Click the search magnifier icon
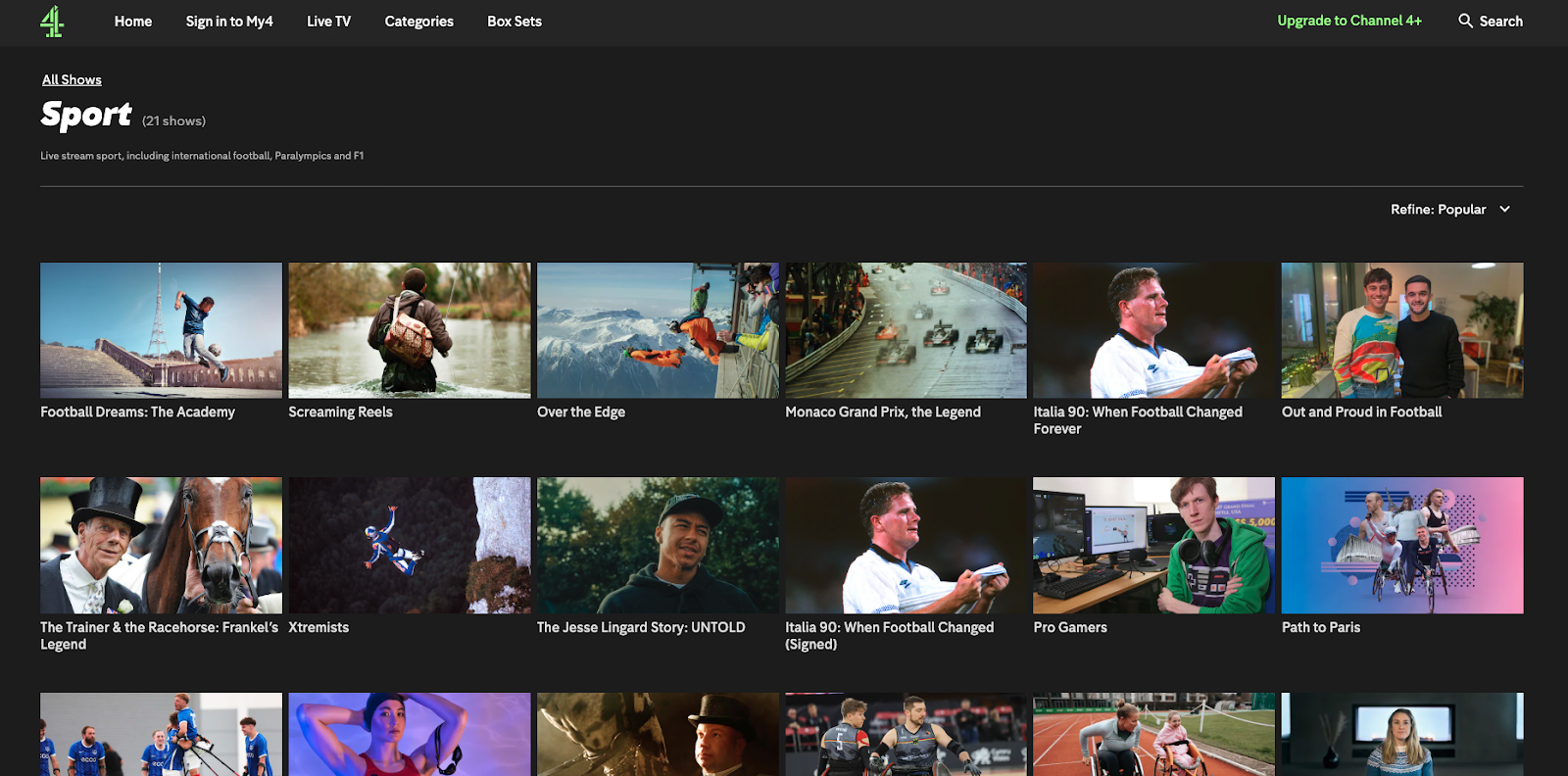This screenshot has width=1568, height=776. coord(1465,21)
